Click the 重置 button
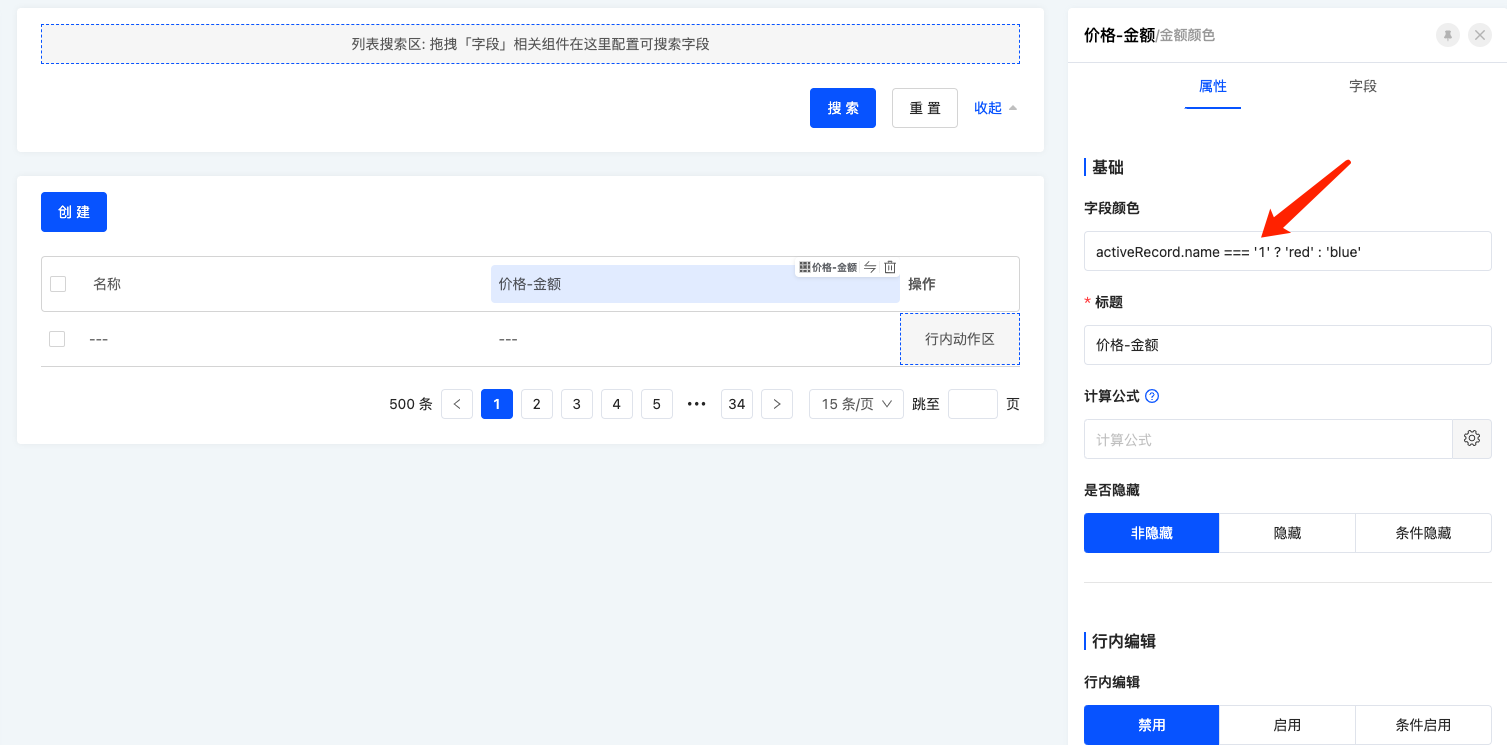The height and width of the screenshot is (745, 1507). (925, 108)
